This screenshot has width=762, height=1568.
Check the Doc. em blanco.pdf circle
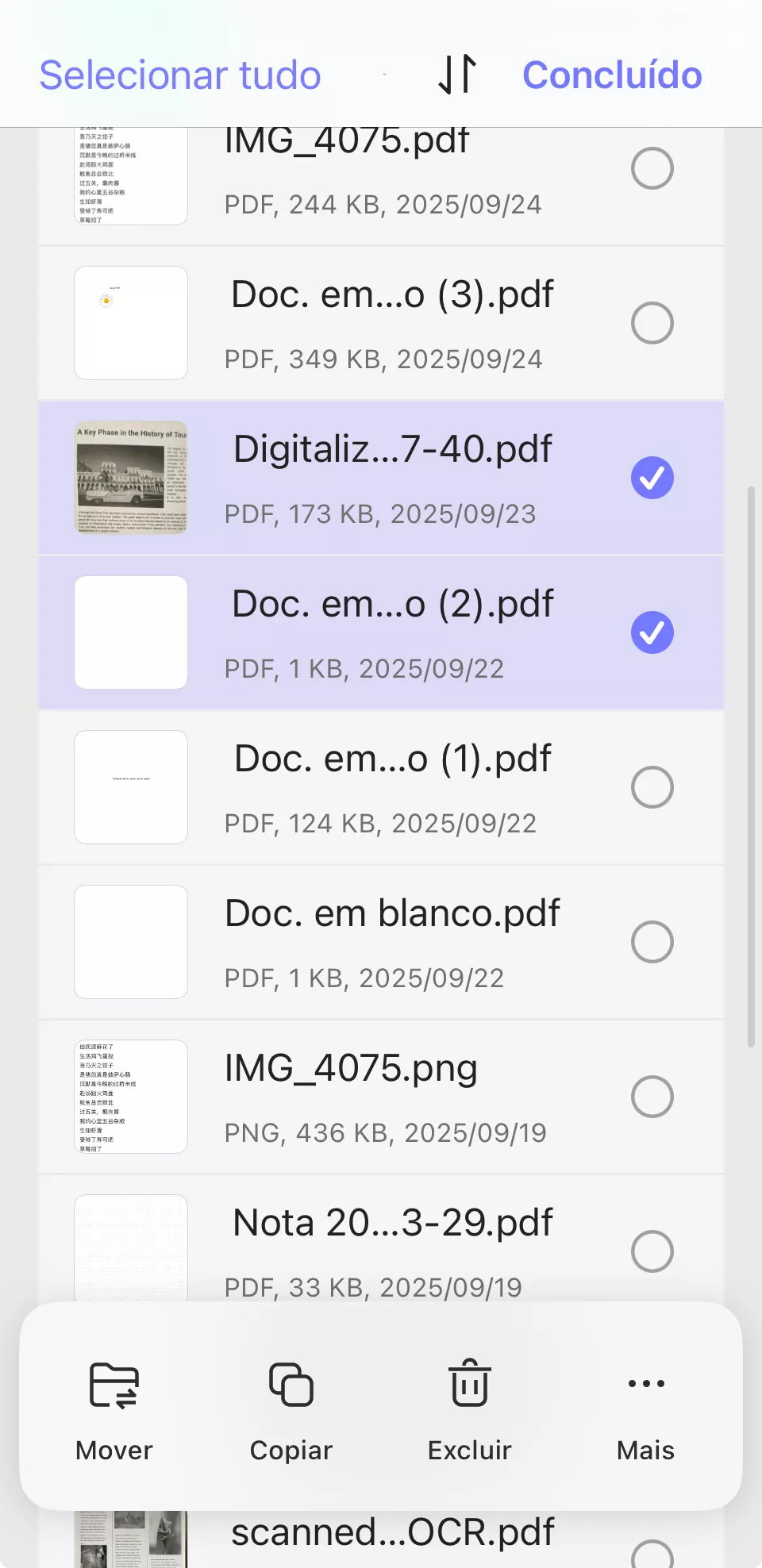tap(652, 942)
